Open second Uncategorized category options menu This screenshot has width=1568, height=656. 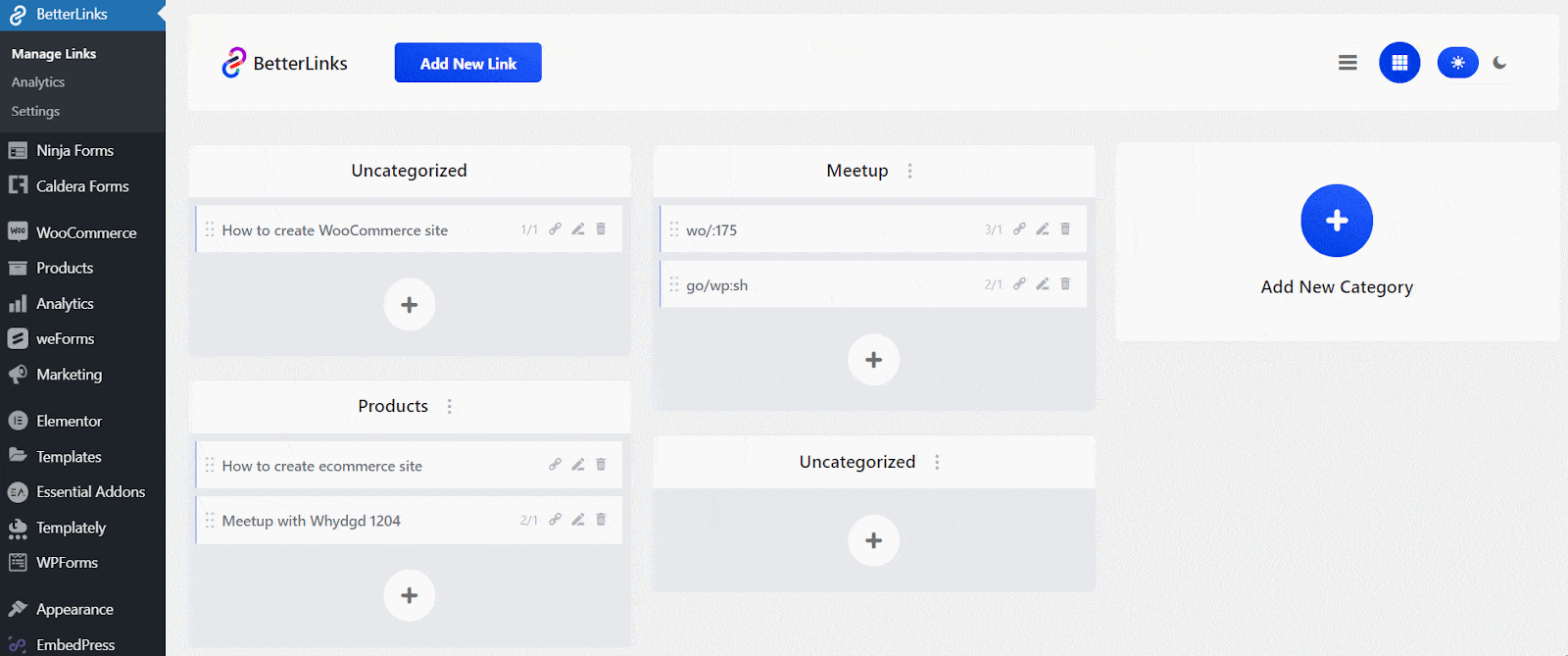pyautogui.click(x=937, y=462)
